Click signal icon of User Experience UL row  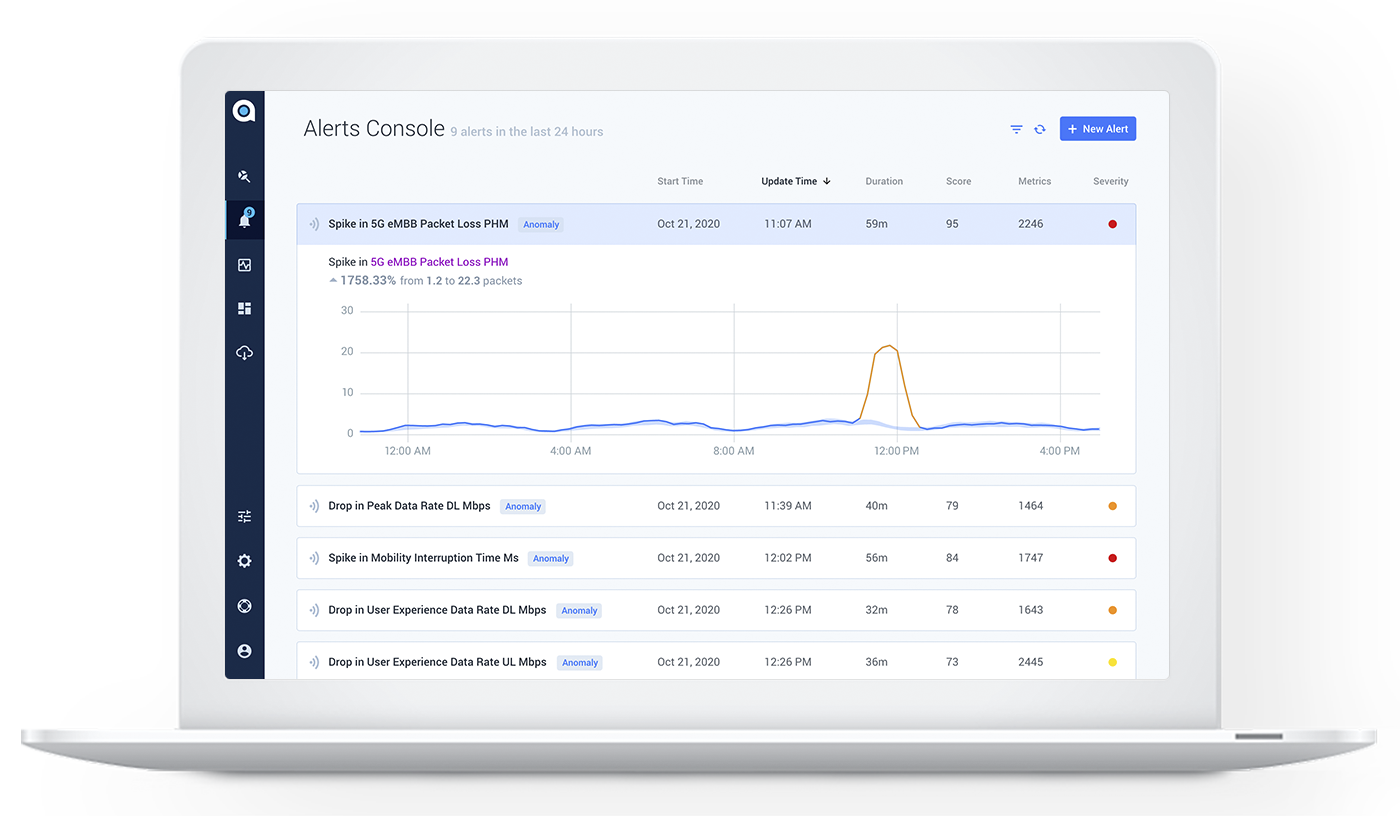[314, 662]
